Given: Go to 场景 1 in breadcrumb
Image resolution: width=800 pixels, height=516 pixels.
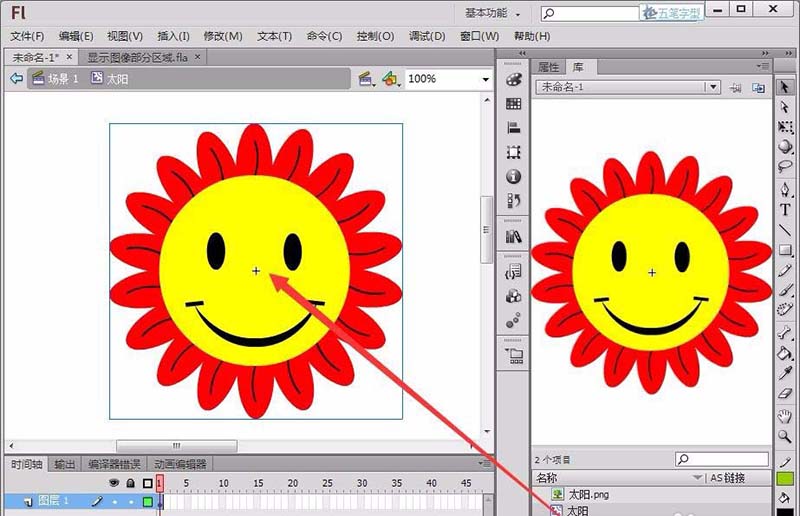Looking at the screenshot, I should (56, 79).
